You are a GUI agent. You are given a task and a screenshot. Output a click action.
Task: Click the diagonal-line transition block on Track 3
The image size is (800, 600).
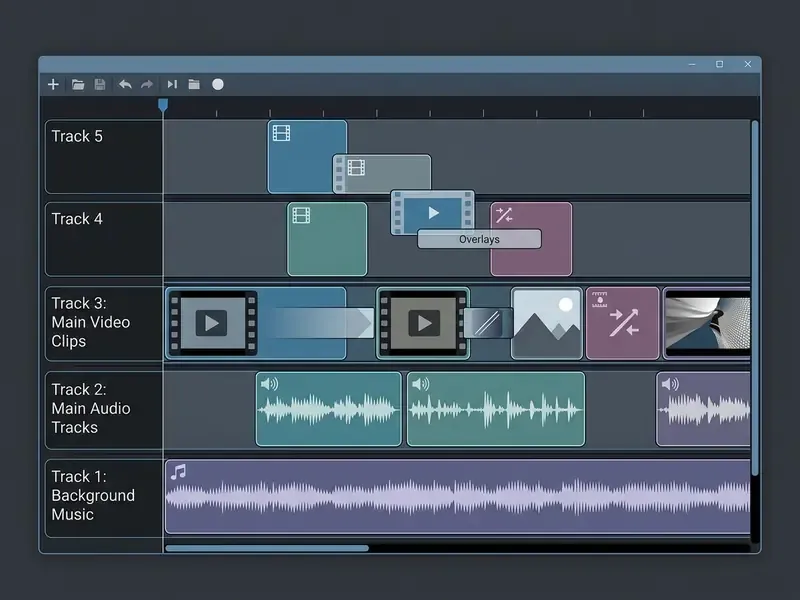point(488,323)
